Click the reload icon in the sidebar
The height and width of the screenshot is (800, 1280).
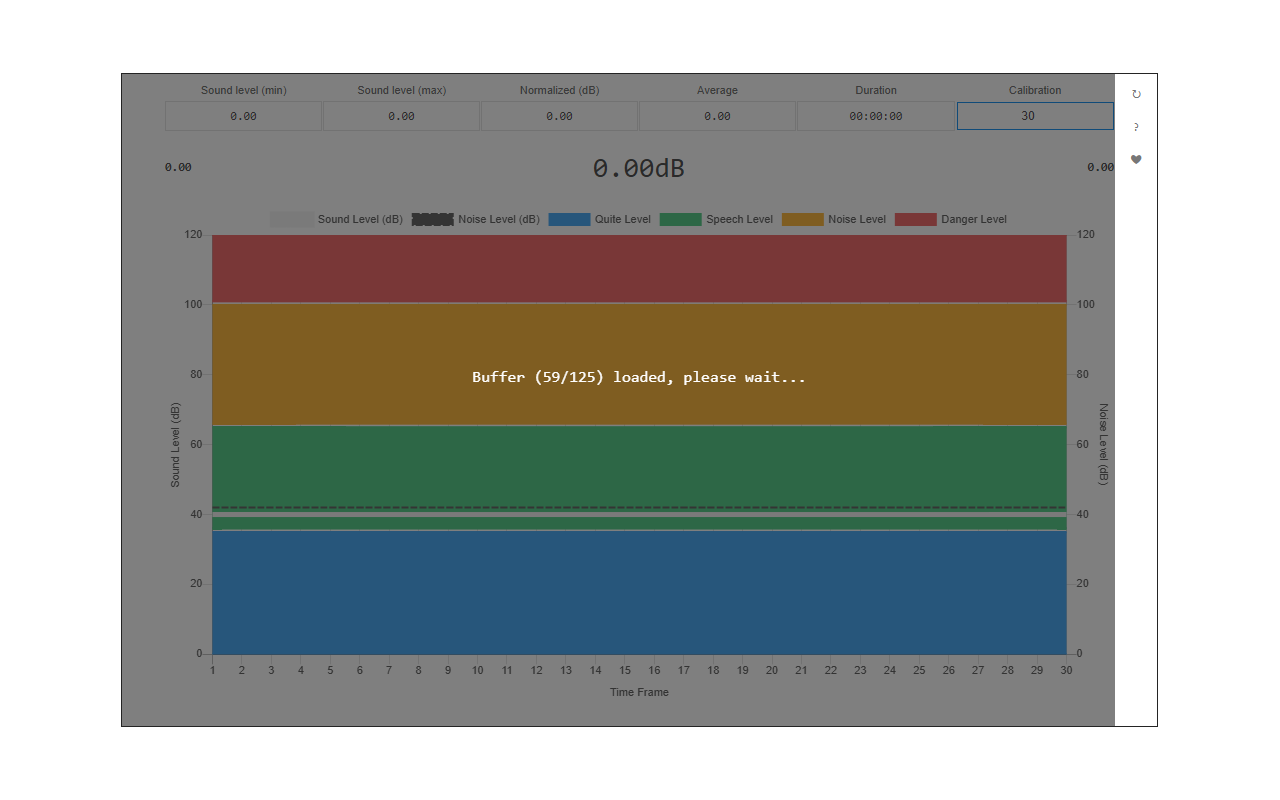point(1136,94)
